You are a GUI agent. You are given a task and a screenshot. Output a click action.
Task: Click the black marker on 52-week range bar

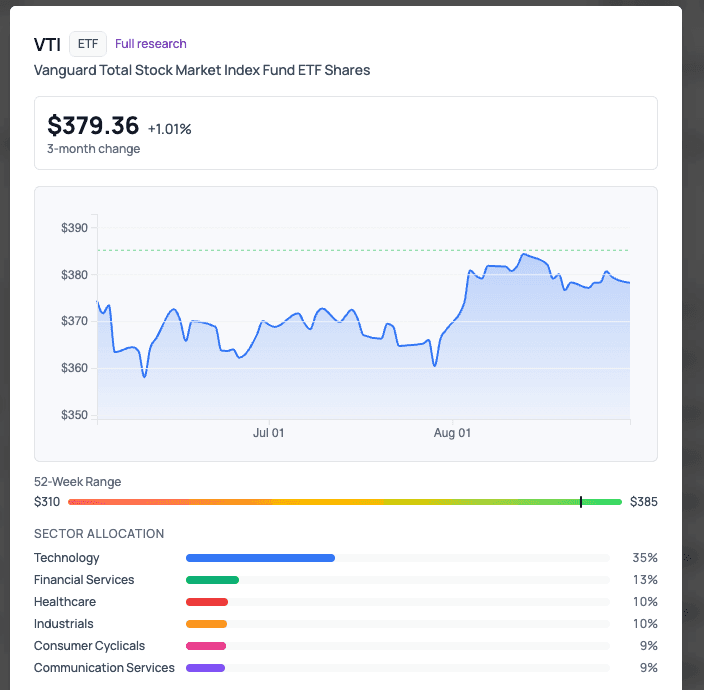click(581, 502)
